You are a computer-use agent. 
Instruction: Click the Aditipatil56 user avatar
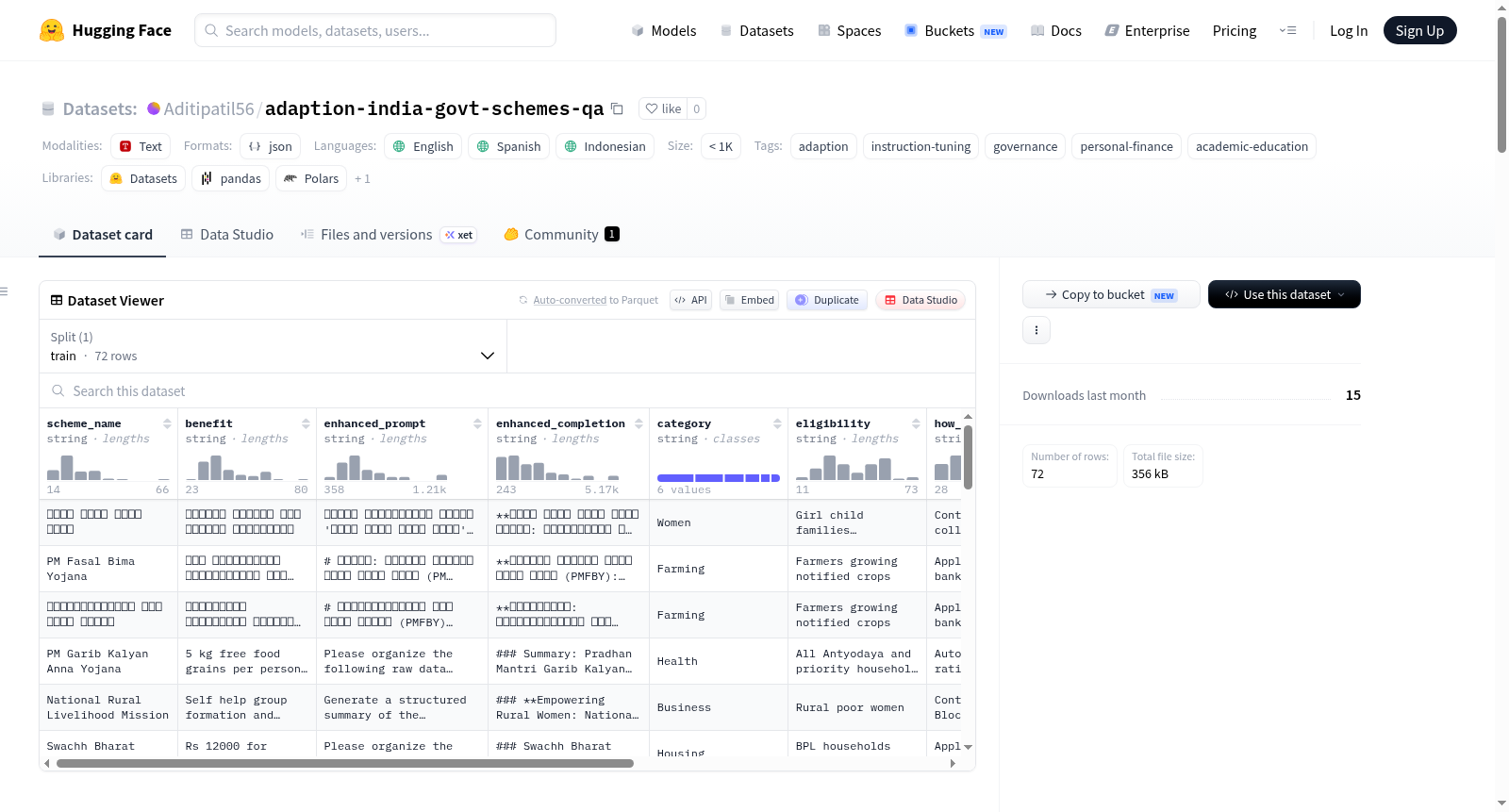pyautogui.click(x=154, y=108)
